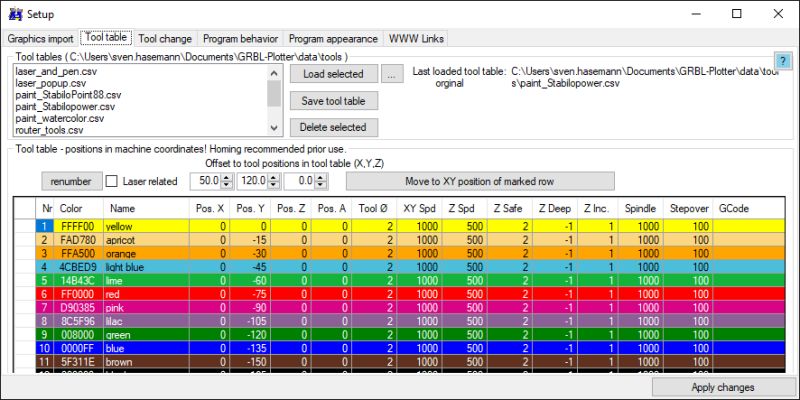Click the X offset input field showing 50.0
This screenshot has height=400, width=800.
206,181
